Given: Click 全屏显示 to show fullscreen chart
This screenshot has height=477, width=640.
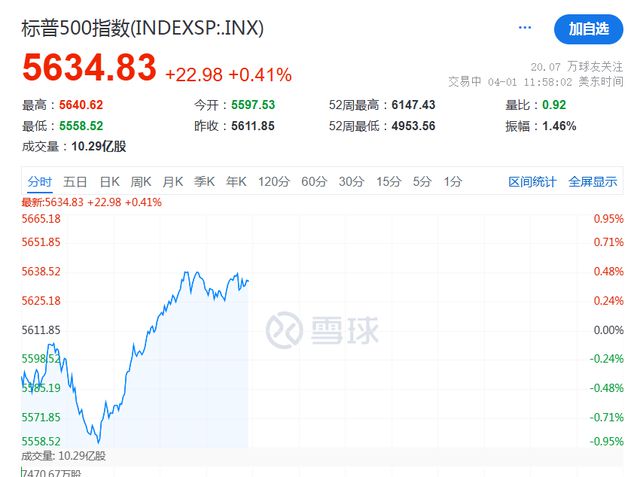Looking at the screenshot, I should pyautogui.click(x=593, y=182).
